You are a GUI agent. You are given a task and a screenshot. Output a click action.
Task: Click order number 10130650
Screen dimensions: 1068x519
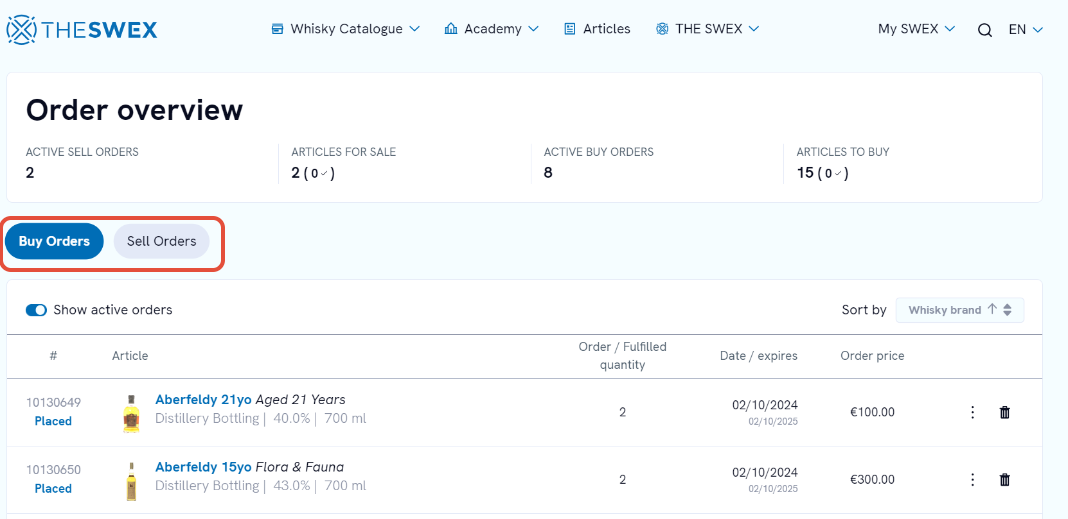click(x=53, y=470)
